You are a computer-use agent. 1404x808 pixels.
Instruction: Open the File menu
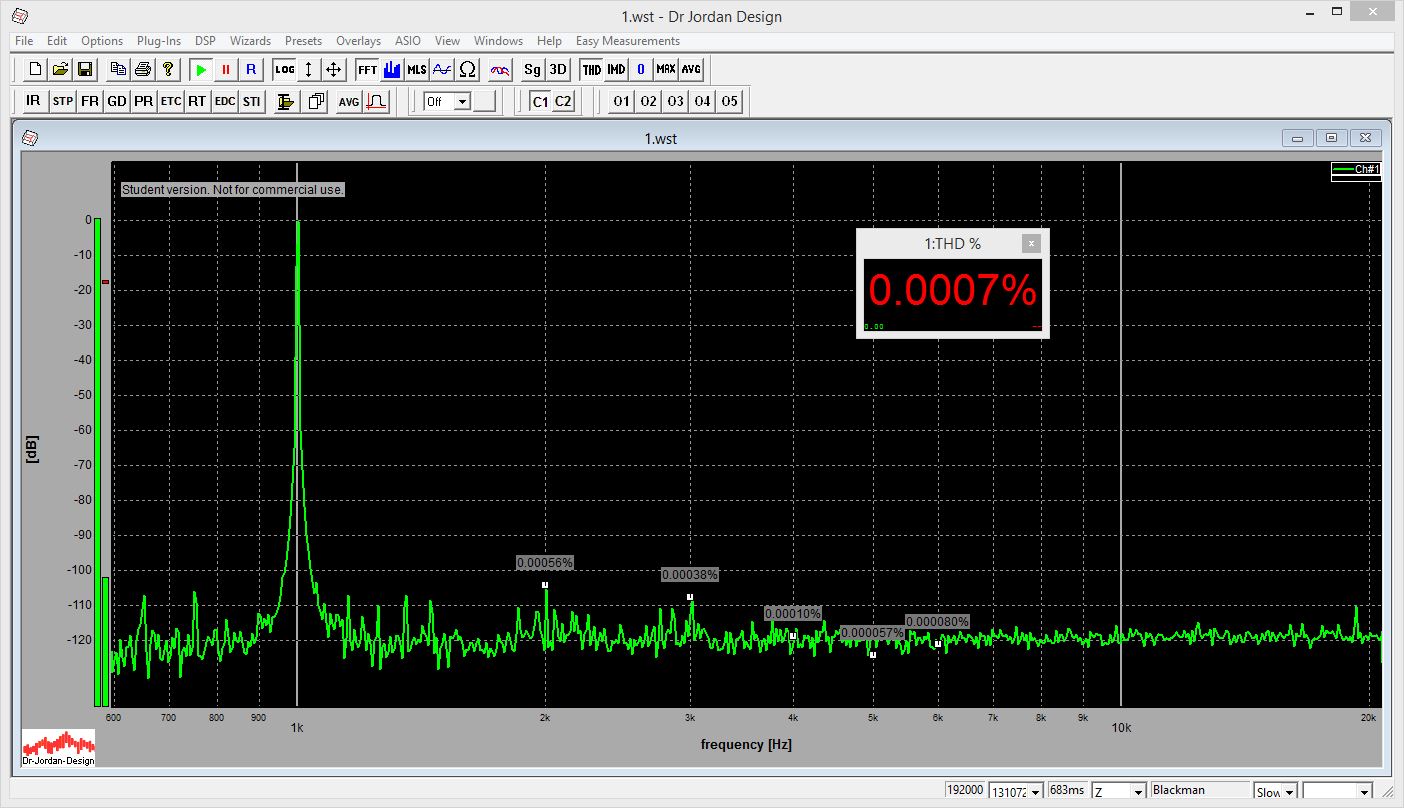[x=24, y=41]
